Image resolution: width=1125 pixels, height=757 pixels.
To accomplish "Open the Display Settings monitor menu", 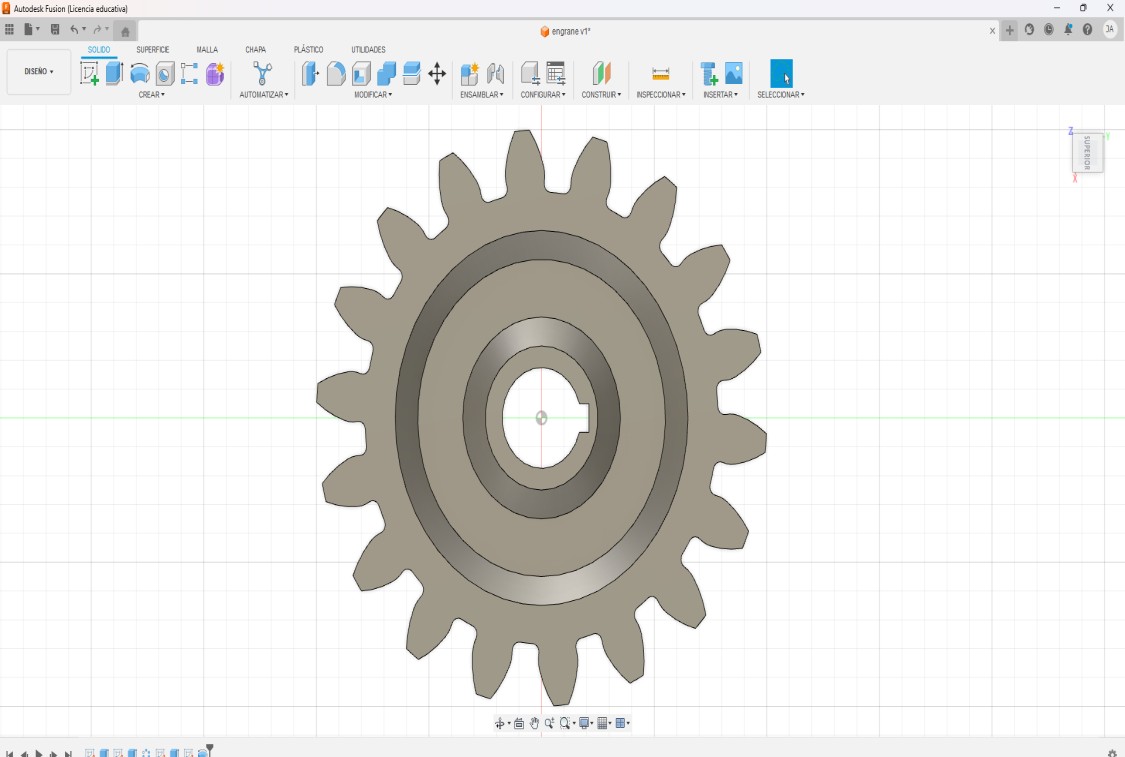I will (x=584, y=723).
